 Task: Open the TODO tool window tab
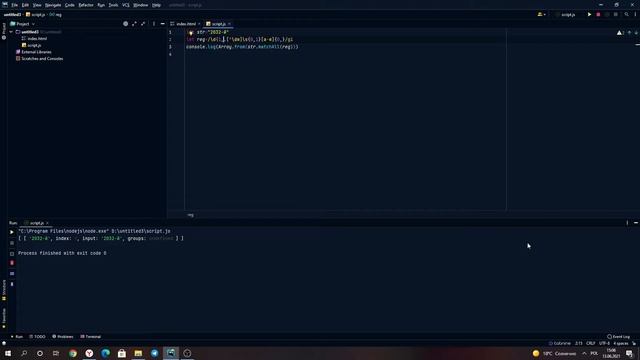point(37,337)
